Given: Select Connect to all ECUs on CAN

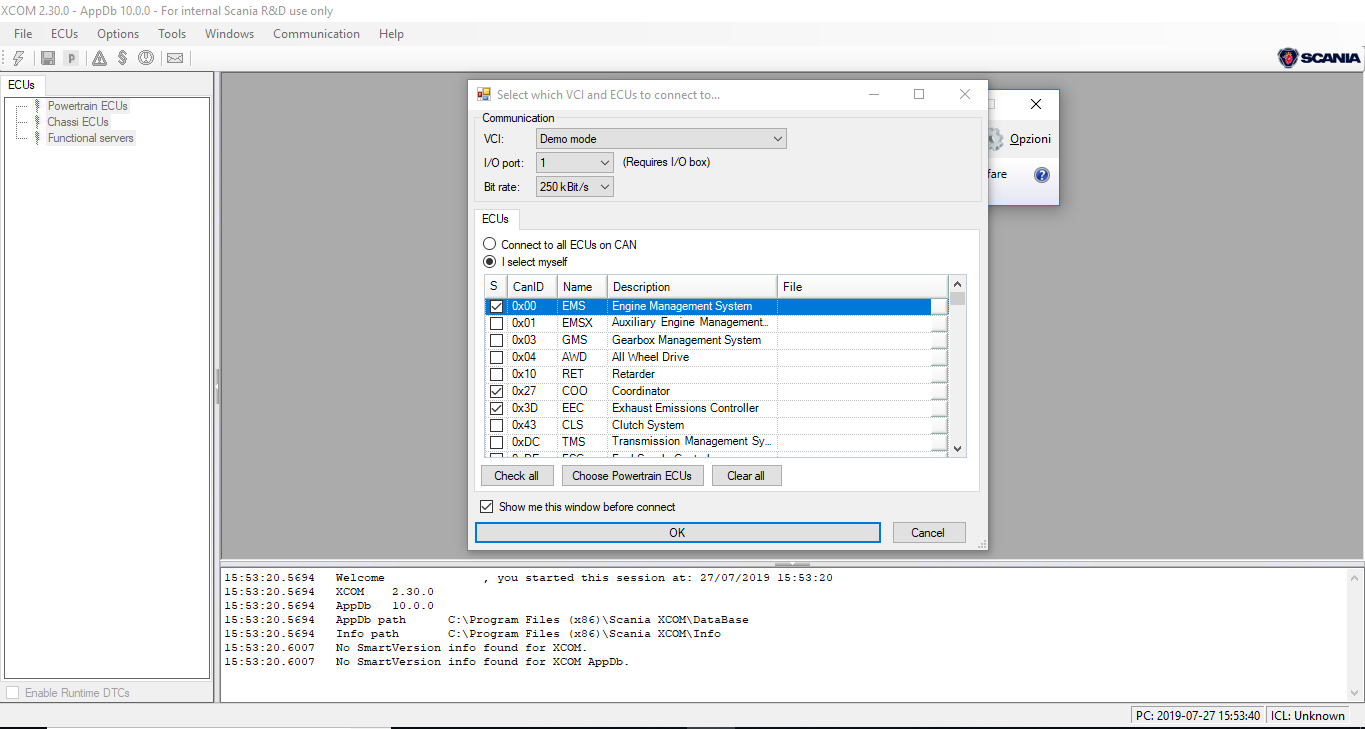Looking at the screenshot, I should [x=489, y=244].
